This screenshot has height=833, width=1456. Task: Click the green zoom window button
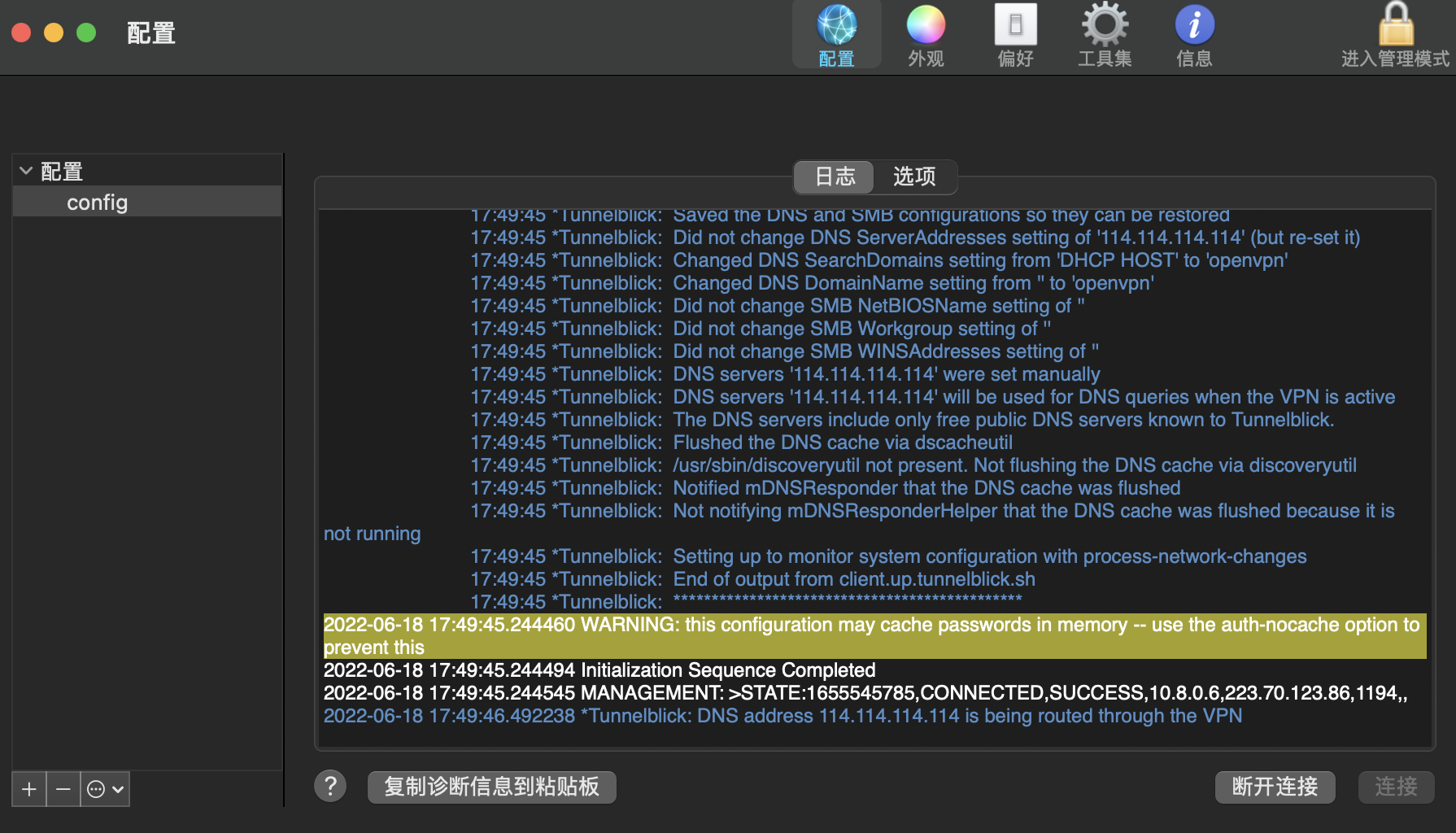coord(86,33)
